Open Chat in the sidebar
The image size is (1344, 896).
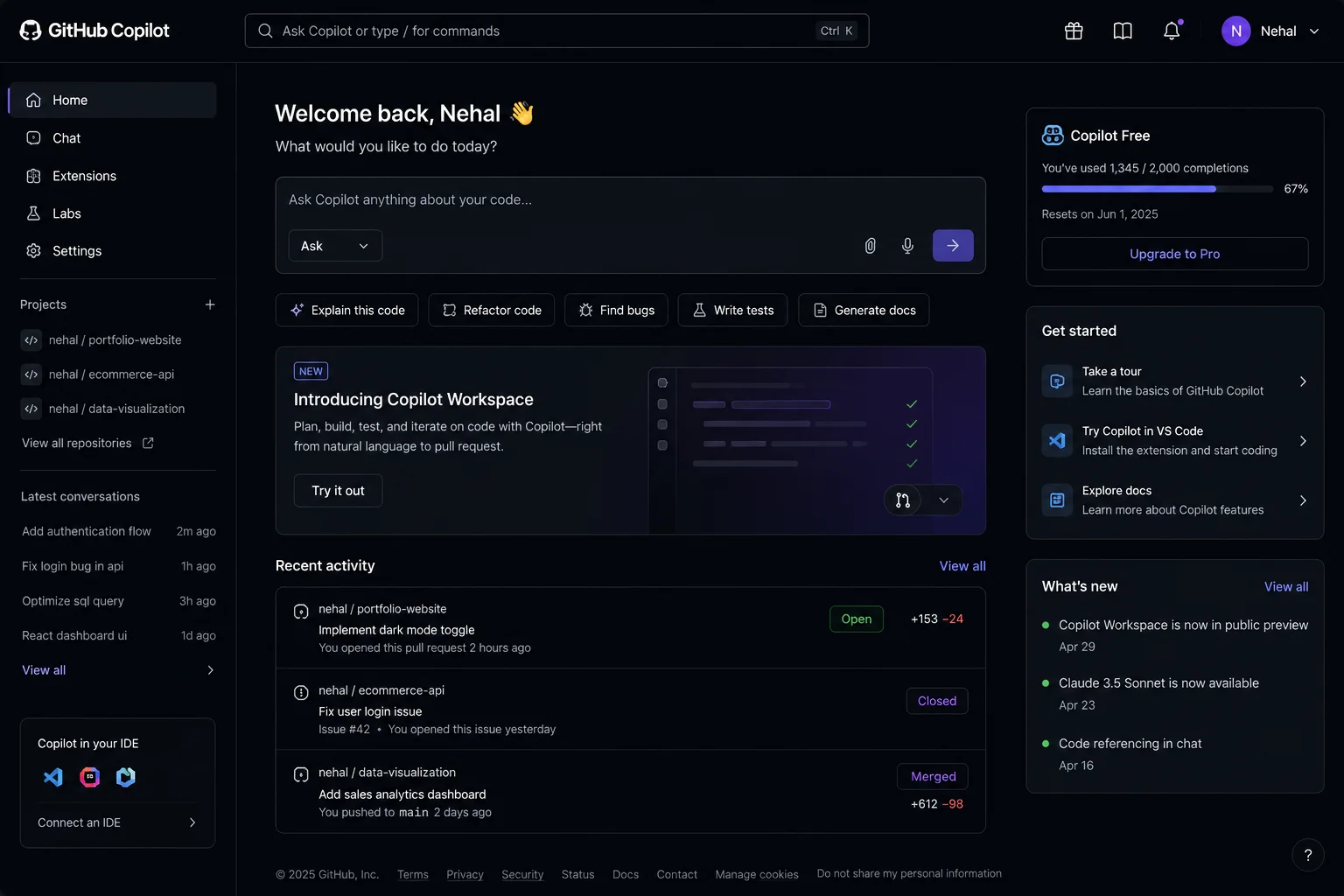(113, 138)
